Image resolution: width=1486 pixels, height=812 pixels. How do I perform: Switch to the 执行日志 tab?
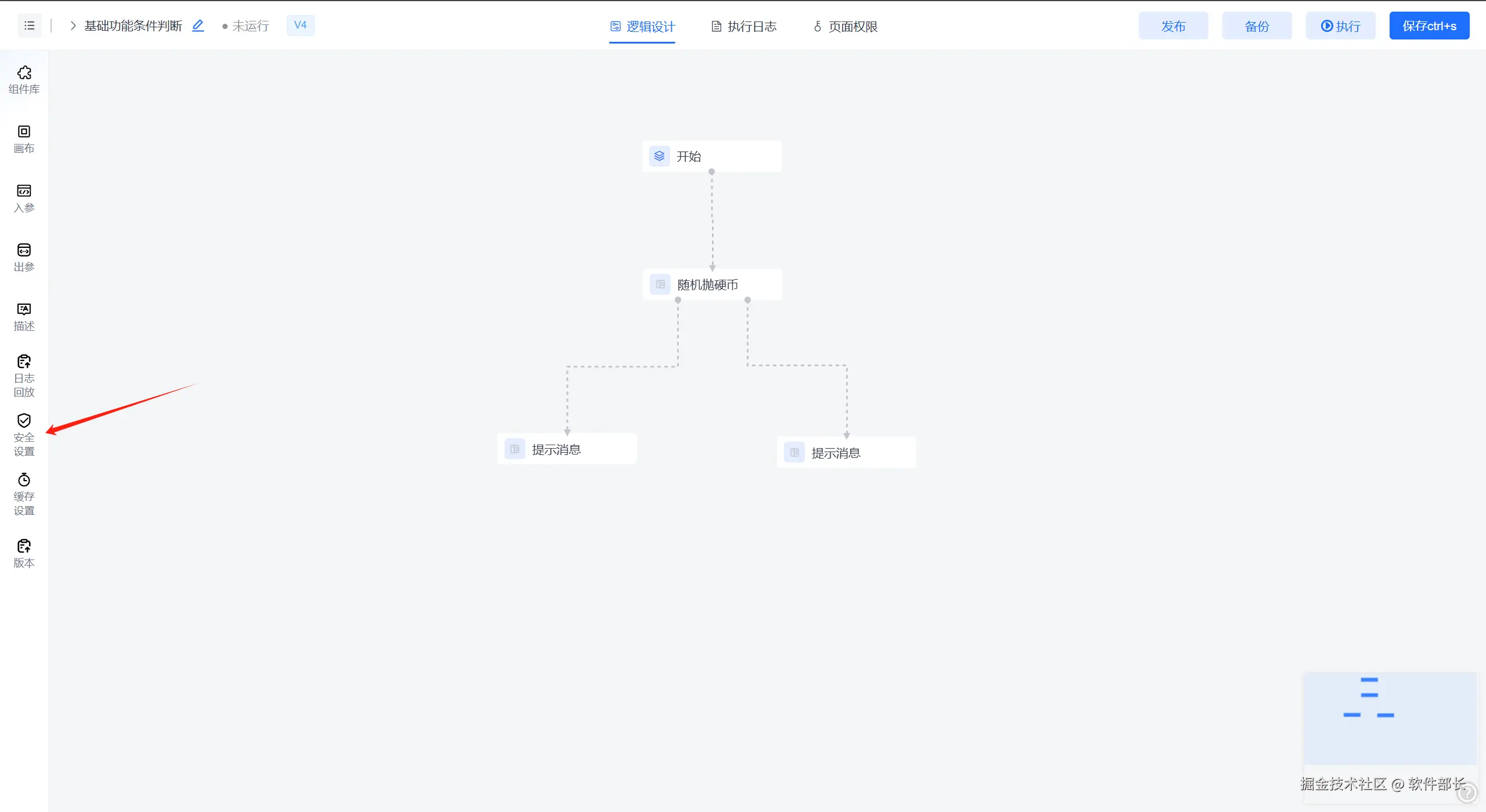click(x=744, y=27)
